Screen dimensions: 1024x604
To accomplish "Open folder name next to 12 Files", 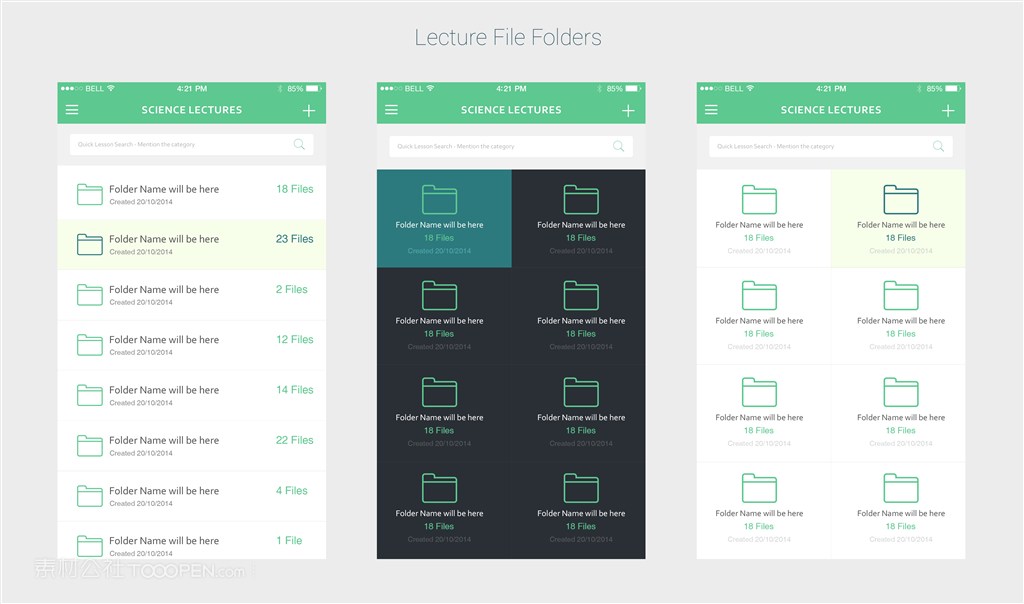I will coord(164,340).
